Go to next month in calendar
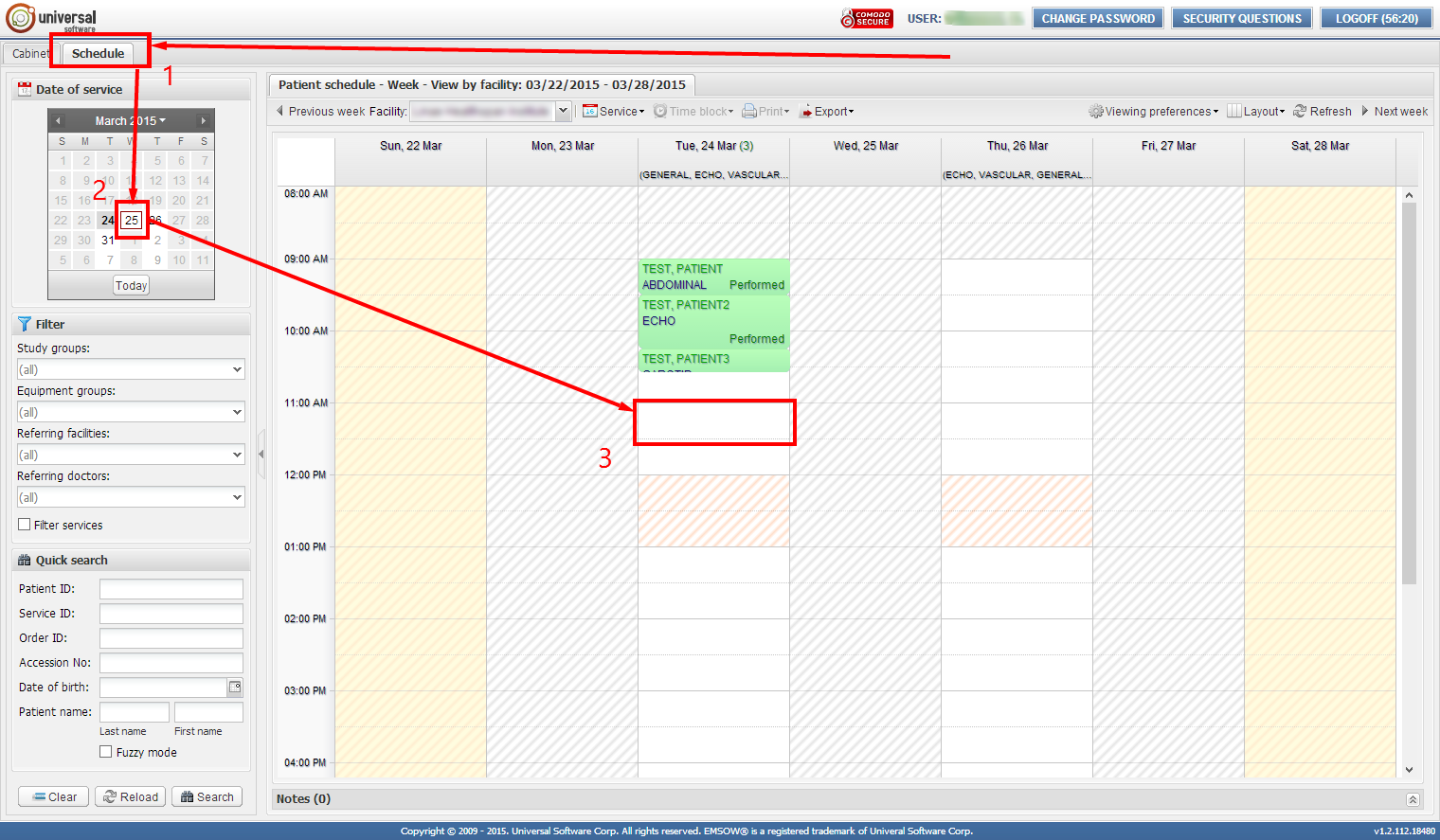Viewport: 1440px width, 840px height. coord(203,121)
